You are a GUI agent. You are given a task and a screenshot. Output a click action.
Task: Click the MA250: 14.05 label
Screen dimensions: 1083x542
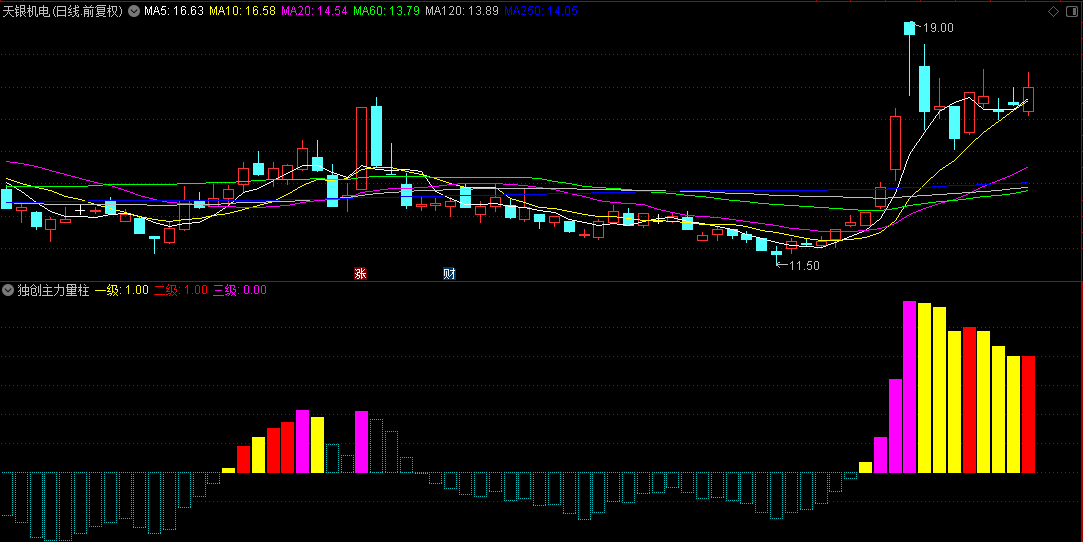[541, 11]
